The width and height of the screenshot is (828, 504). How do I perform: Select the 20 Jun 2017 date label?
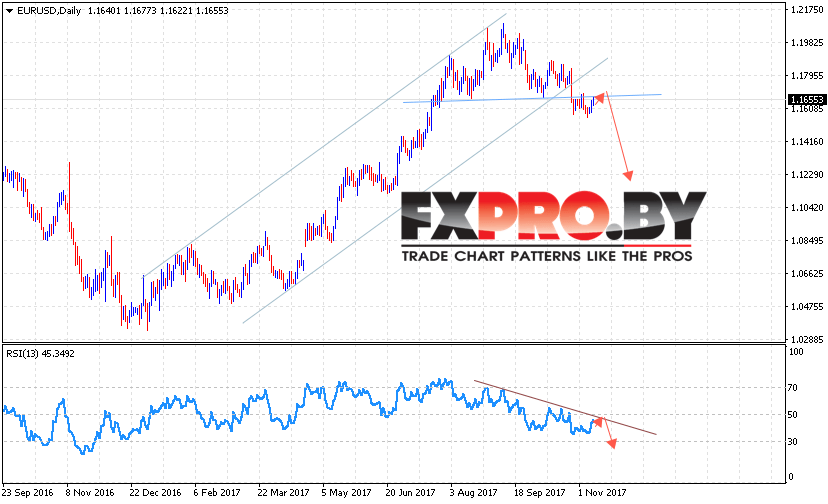(x=410, y=492)
